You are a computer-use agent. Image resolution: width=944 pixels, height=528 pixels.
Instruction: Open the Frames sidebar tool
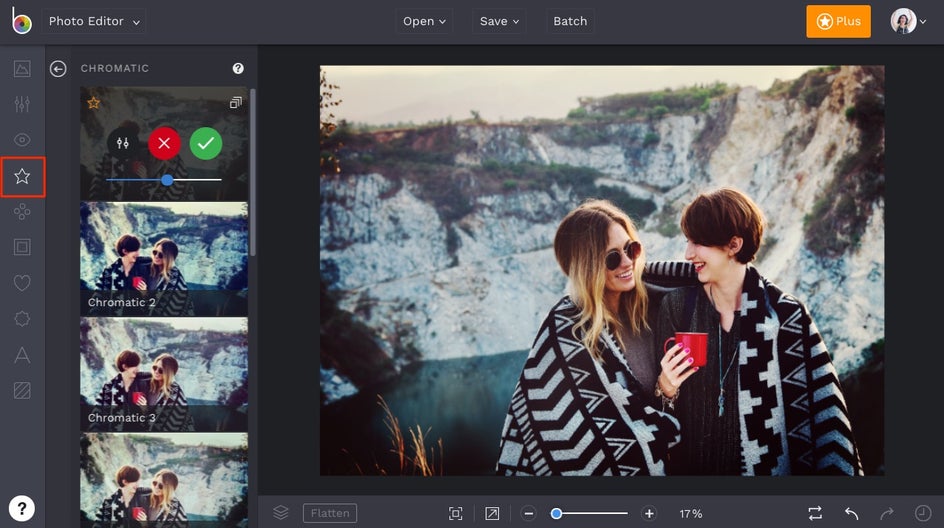click(22, 247)
